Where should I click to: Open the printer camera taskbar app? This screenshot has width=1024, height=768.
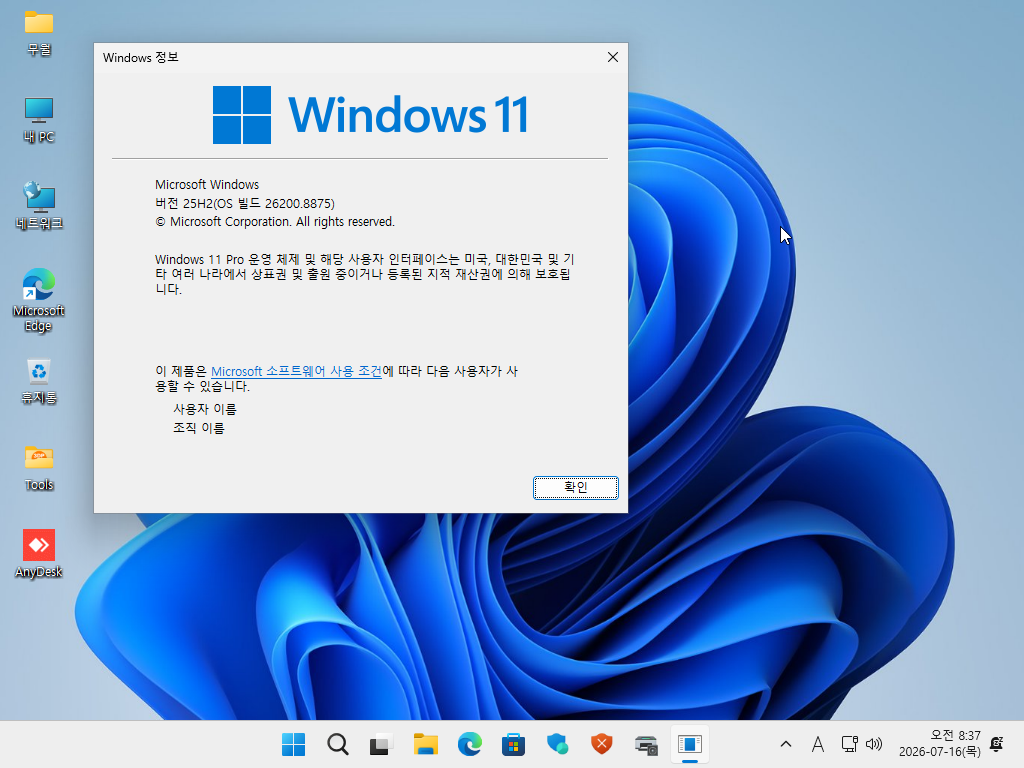pyautogui.click(x=646, y=744)
